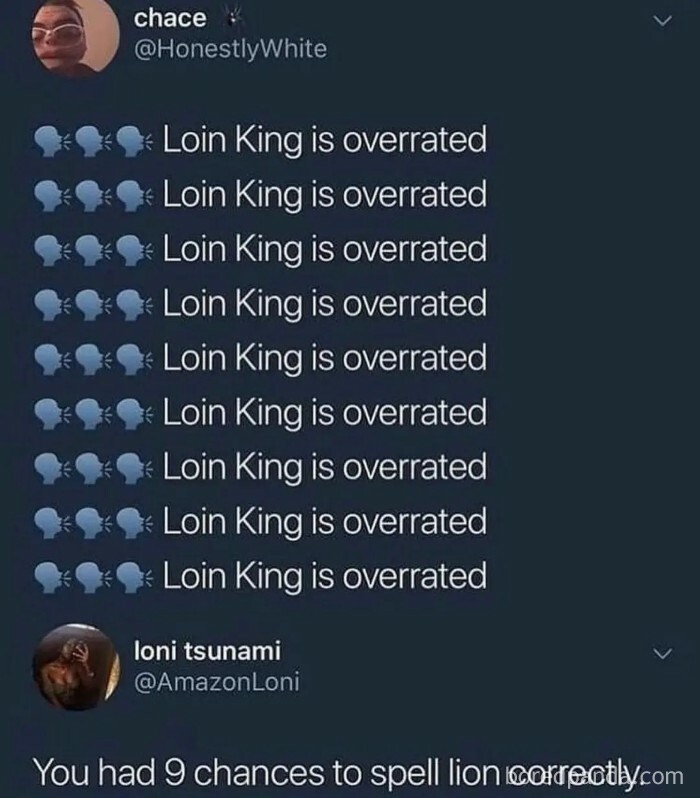Open loni tsunami's profile picture
Image resolution: width=700 pixels, height=798 pixels.
(73, 667)
